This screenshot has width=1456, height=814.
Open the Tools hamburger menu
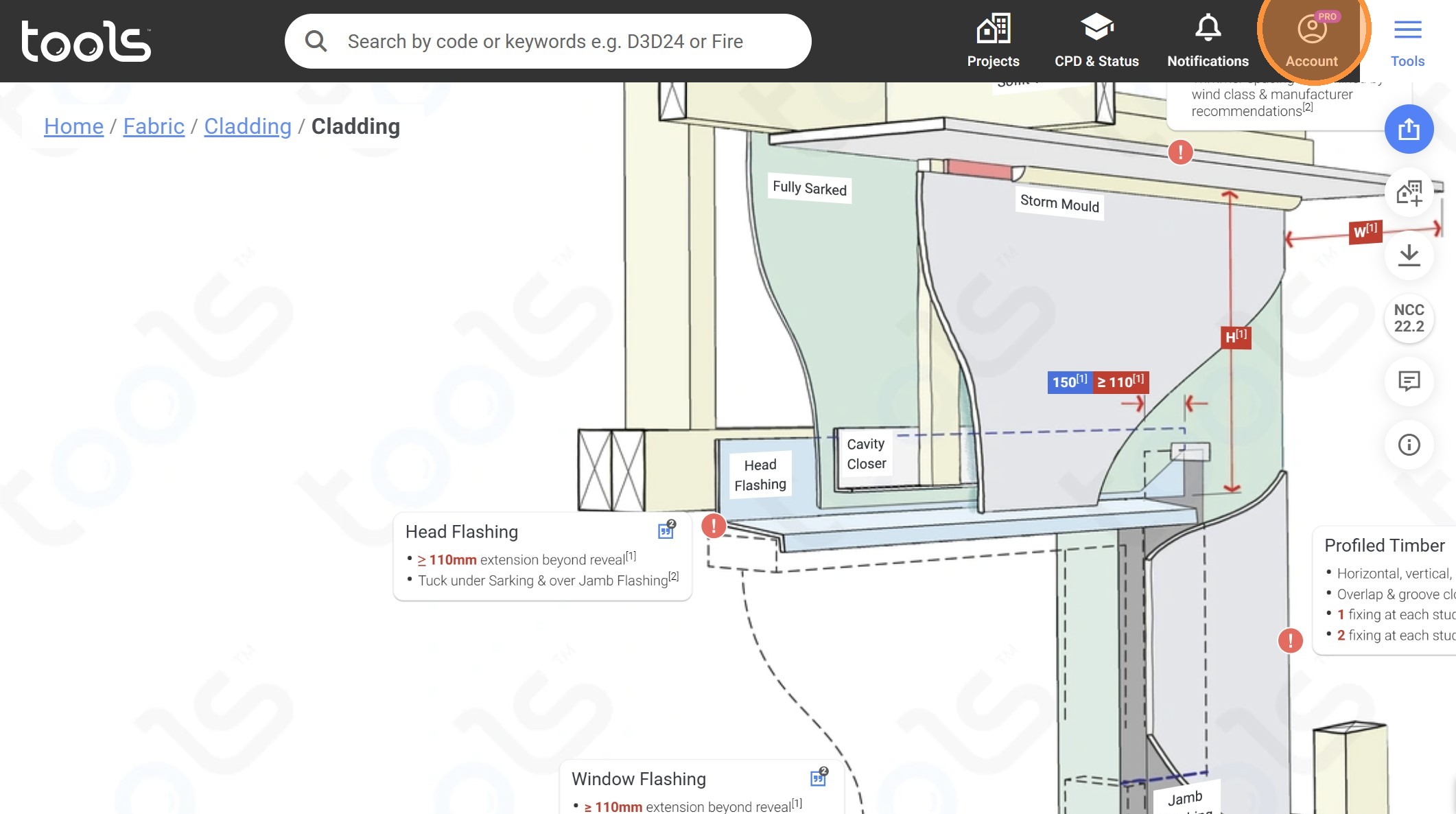tap(1407, 41)
